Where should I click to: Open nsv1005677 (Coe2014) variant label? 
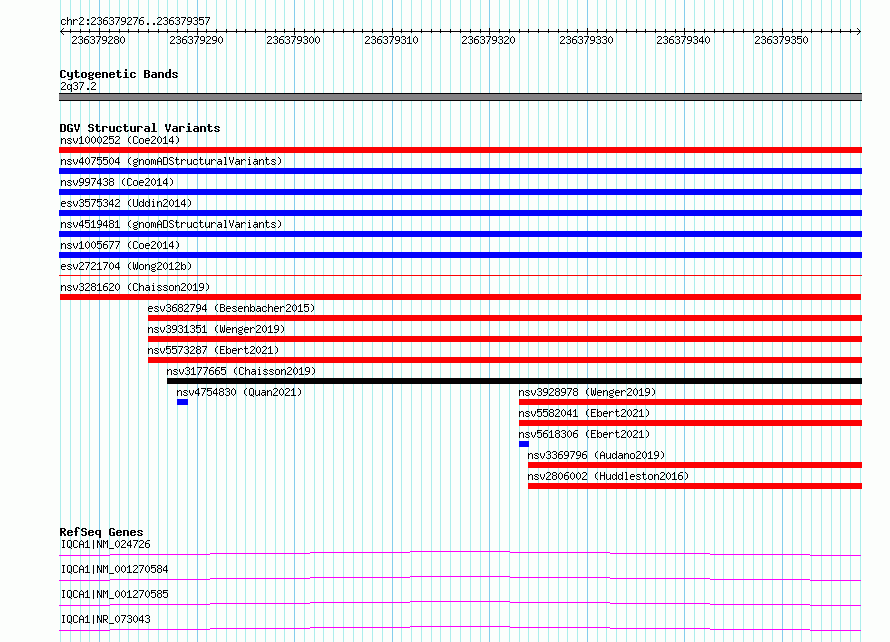(120, 245)
